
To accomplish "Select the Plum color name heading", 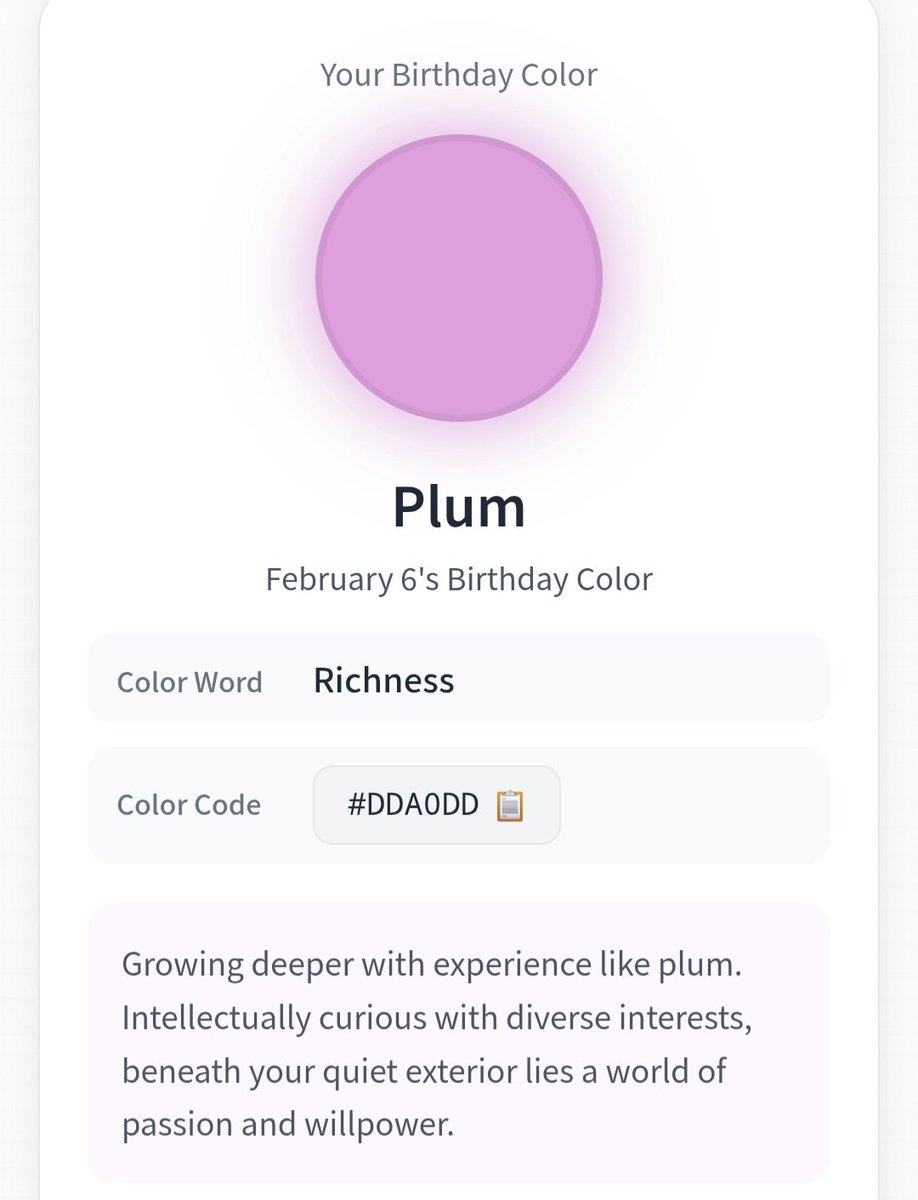I will pyautogui.click(x=459, y=506).
